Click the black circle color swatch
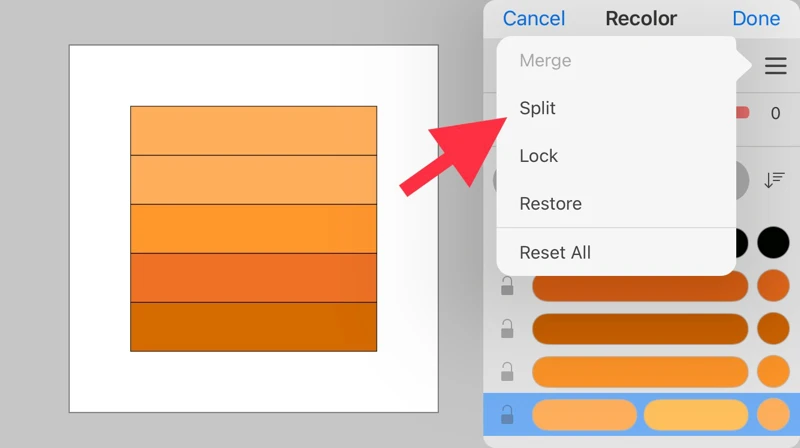The height and width of the screenshot is (448, 800). [773, 243]
